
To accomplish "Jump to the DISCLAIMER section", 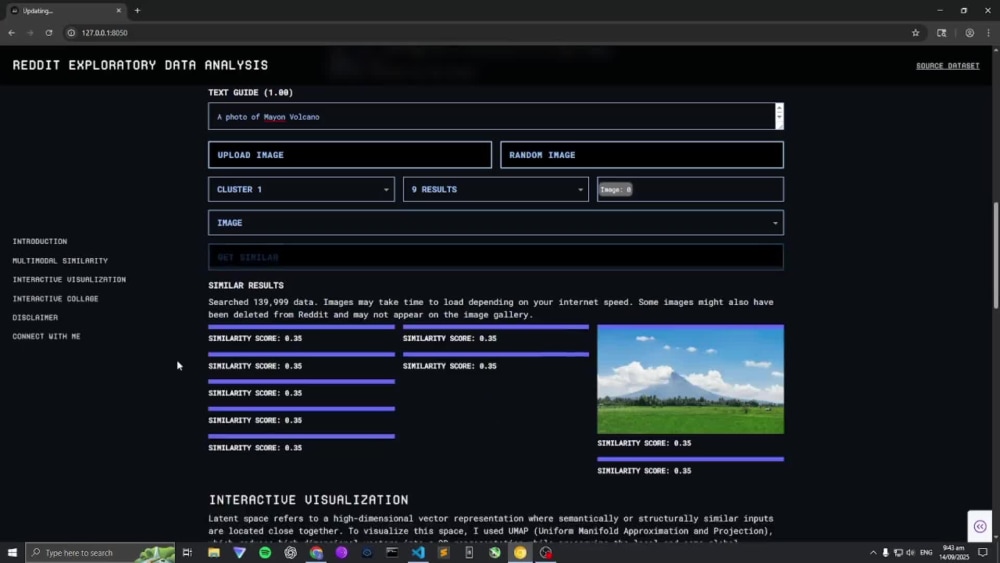I will pos(35,318).
